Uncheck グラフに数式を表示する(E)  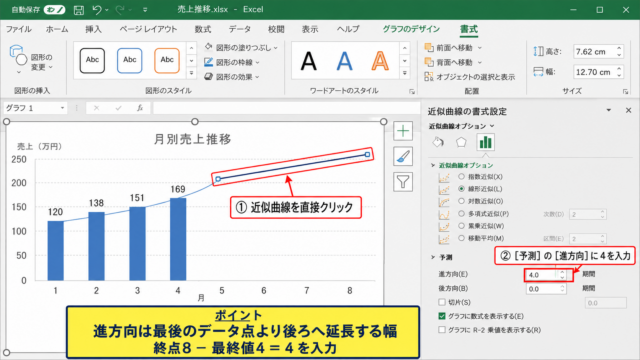[x=442, y=316]
